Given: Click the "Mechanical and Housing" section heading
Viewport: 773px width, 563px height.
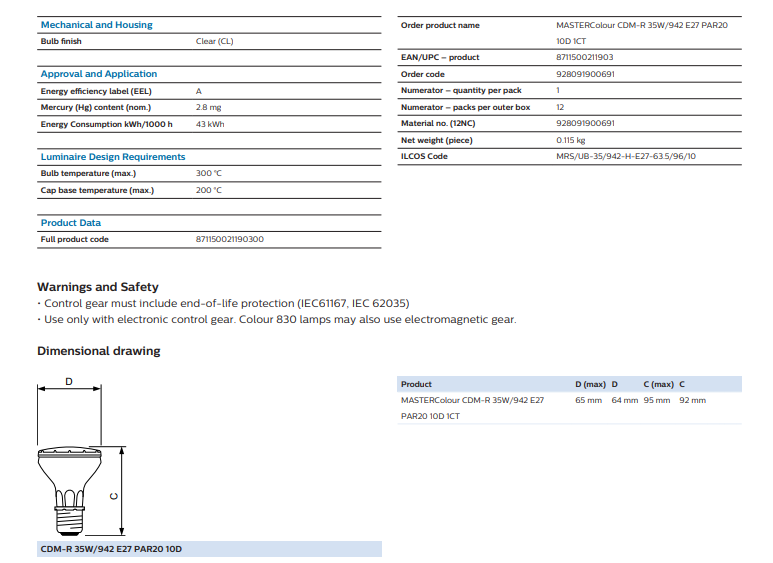Looking at the screenshot, I should (x=96, y=25).
